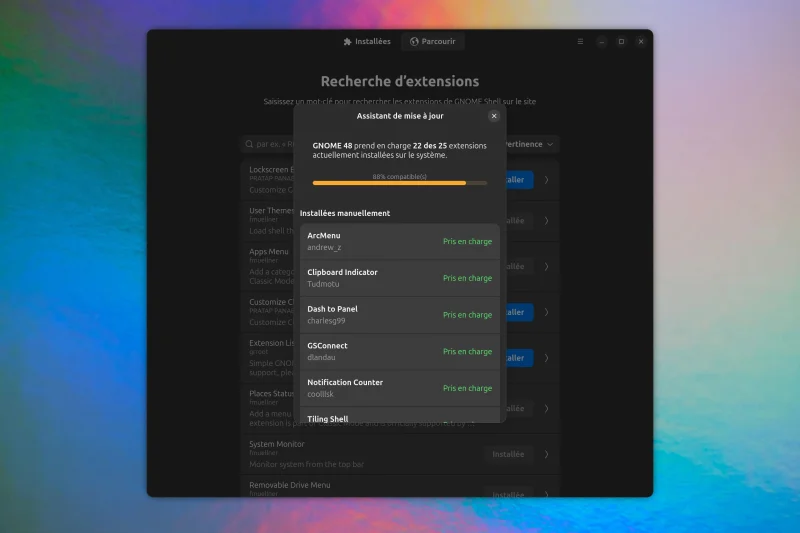
Task: Open the hamburger menu in header bar
Action: [x=580, y=41]
